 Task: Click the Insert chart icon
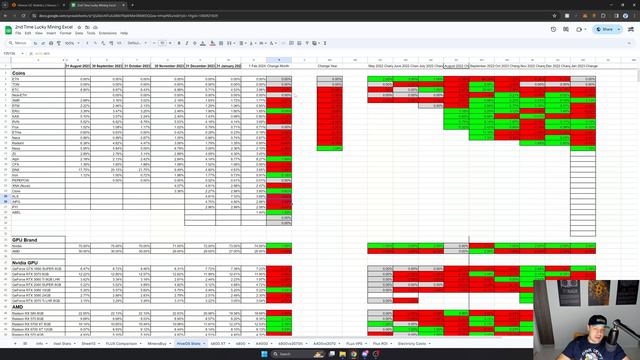pyautogui.click(x=299, y=43)
